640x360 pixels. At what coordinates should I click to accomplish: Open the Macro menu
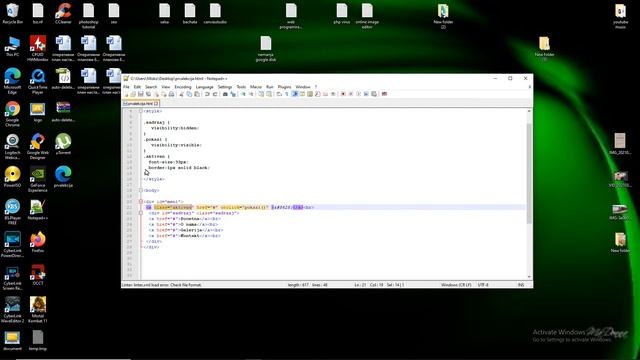click(x=256, y=87)
